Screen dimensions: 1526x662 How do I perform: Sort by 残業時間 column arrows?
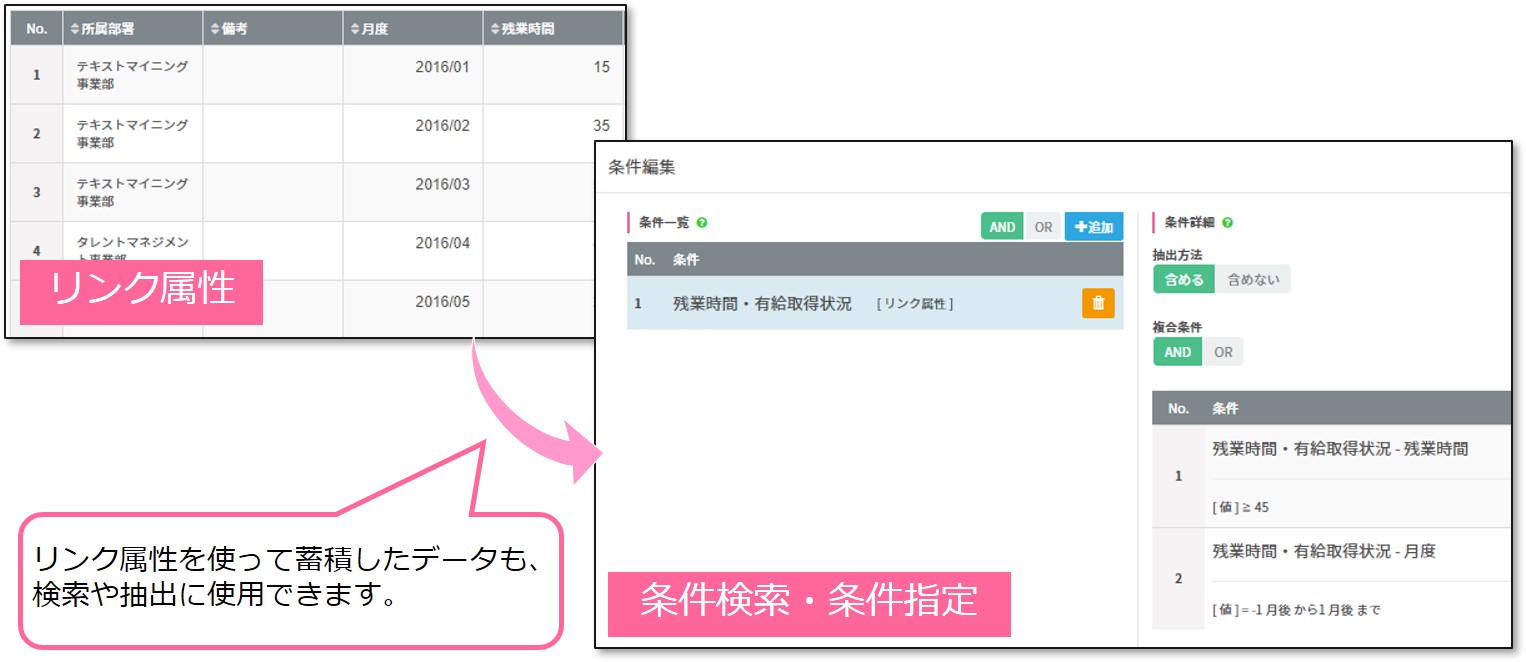(495, 29)
